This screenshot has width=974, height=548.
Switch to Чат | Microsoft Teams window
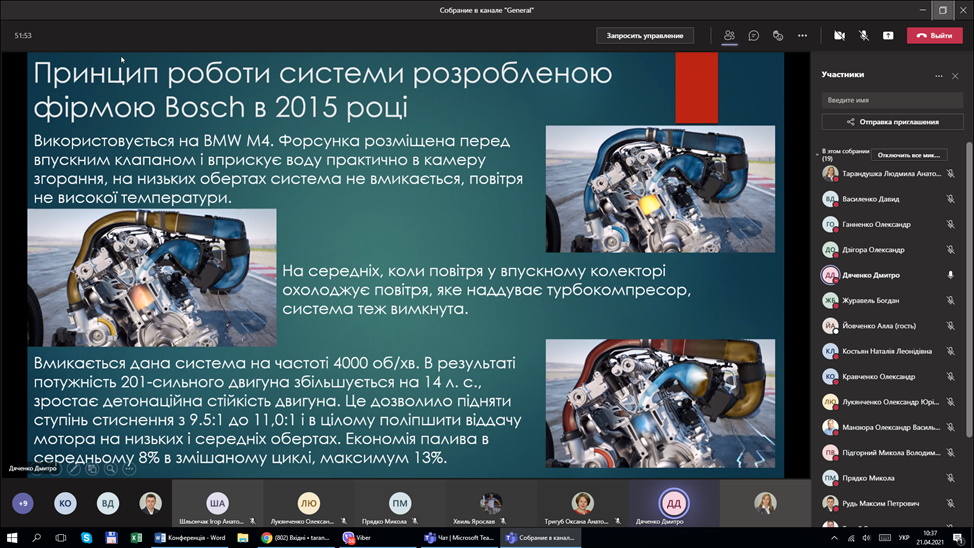[460, 537]
